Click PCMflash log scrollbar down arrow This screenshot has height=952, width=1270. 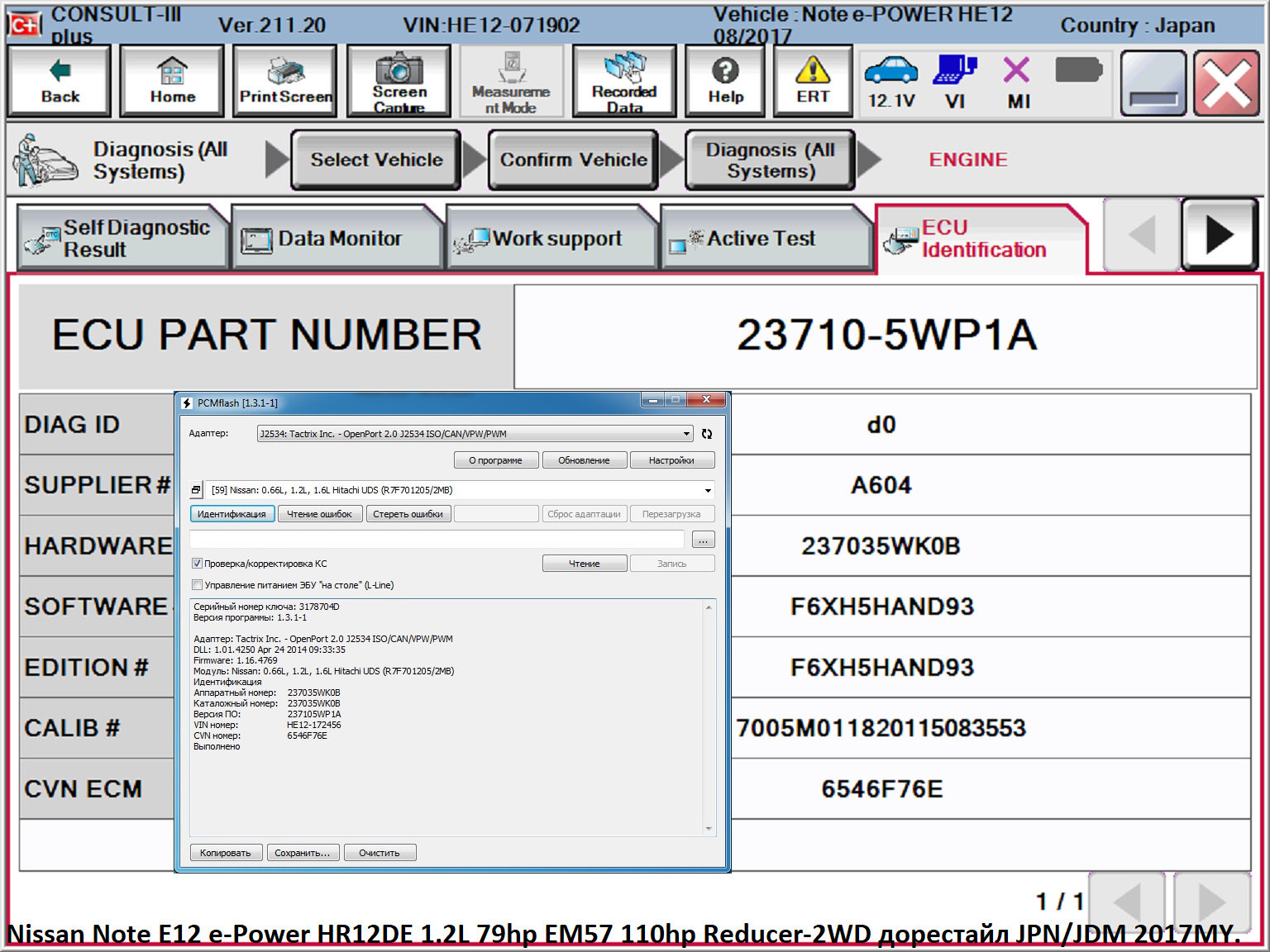tap(709, 829)
